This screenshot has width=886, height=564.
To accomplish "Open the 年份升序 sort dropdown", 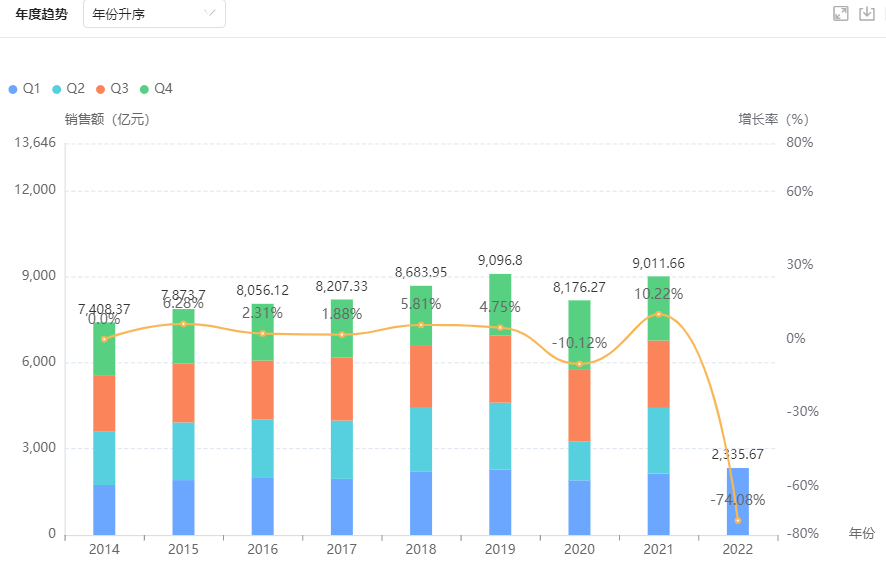I will pos(154,14).
